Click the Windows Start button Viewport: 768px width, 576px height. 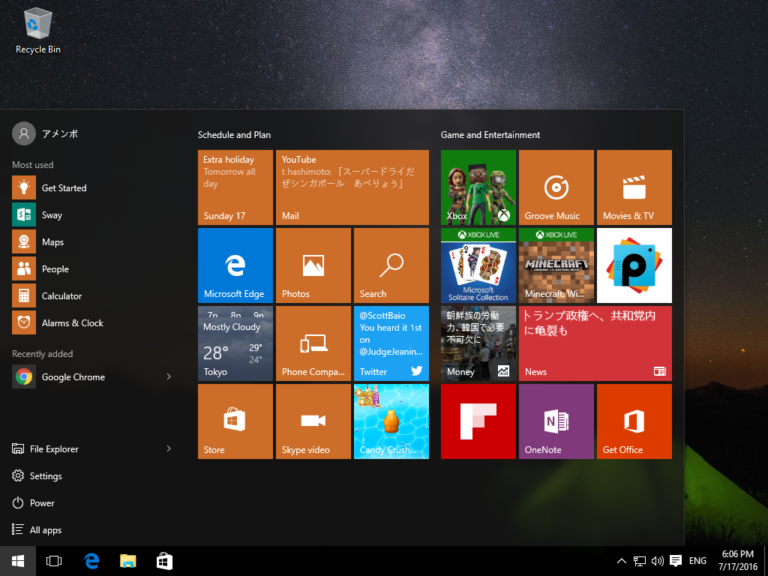pyautogui.click(x=18, y=561)
